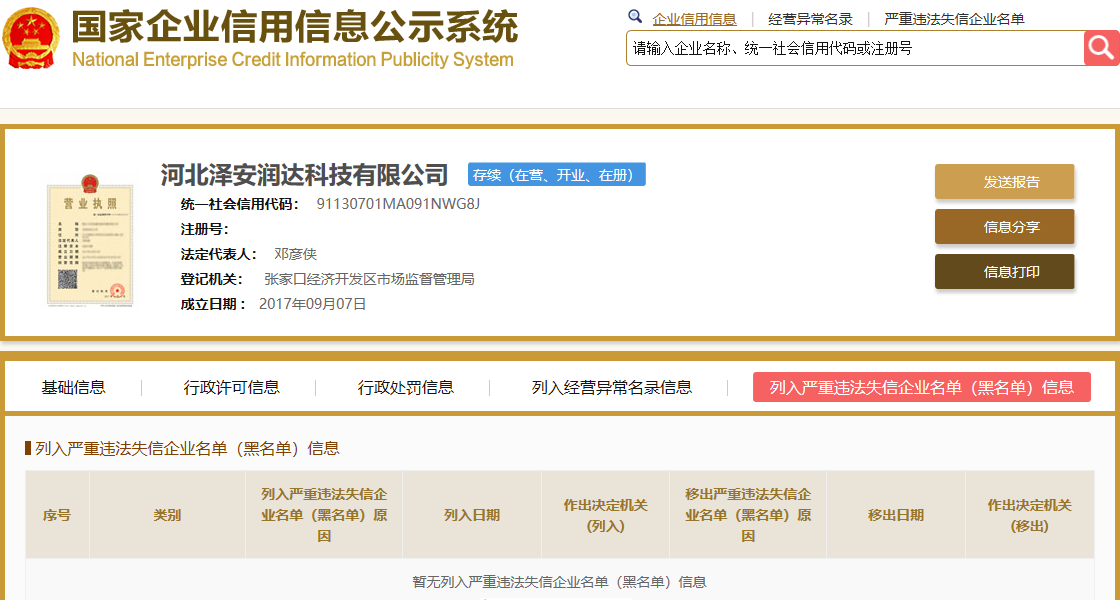Click the establishment date 2017年09月07日
Viewport: 1120px width, 600px height.
tap(312, 304)
